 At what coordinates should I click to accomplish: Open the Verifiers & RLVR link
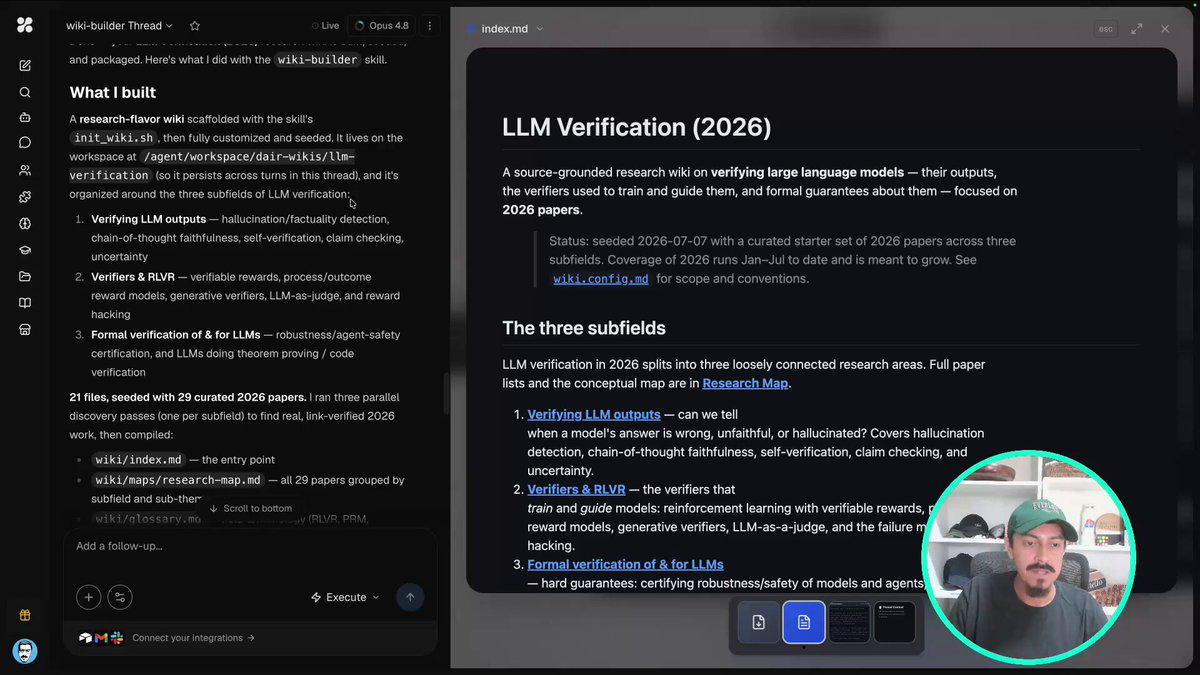[x=576, y=489]
